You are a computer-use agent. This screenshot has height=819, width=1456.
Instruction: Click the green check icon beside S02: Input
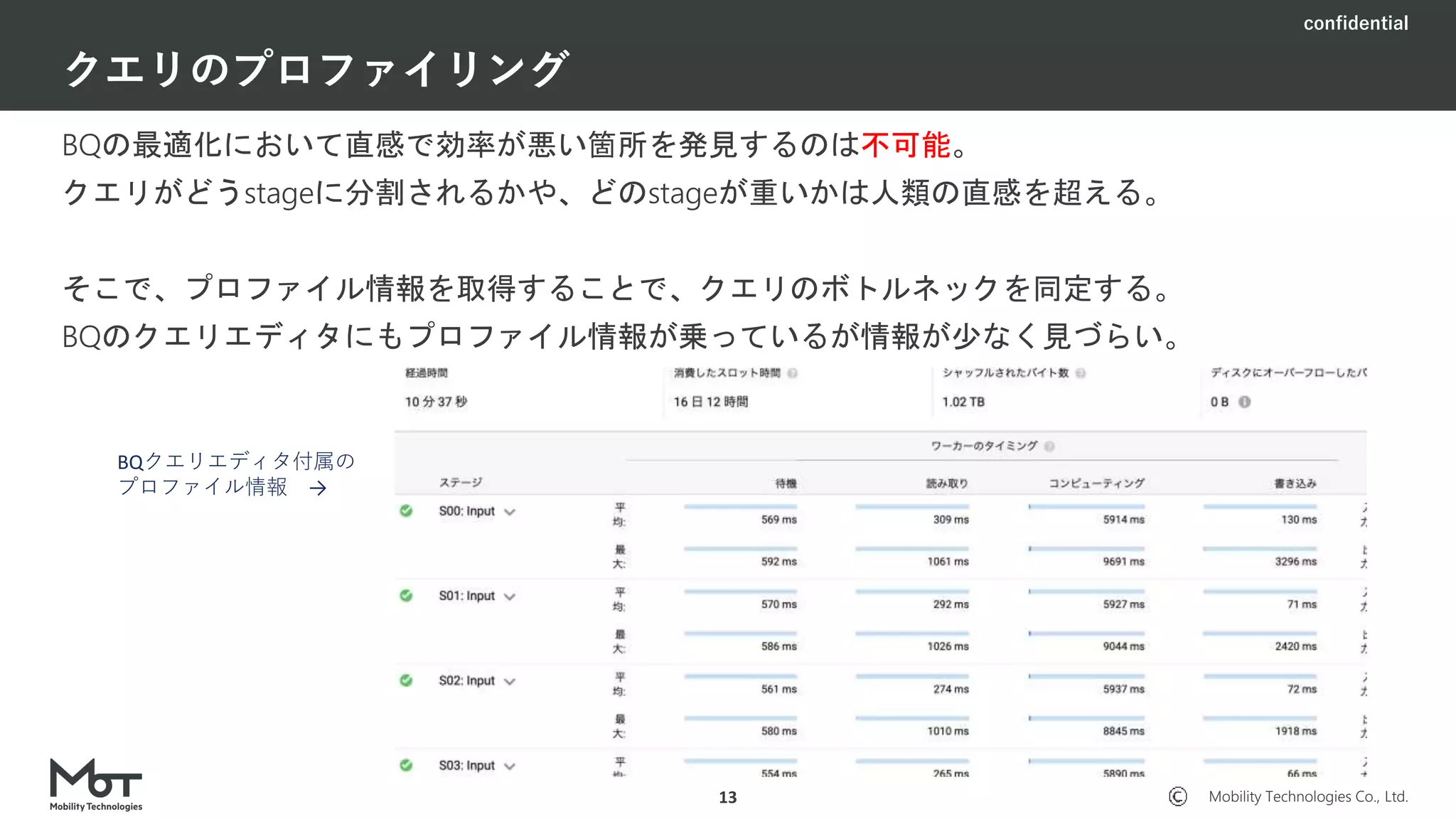[x=406, y=680]
